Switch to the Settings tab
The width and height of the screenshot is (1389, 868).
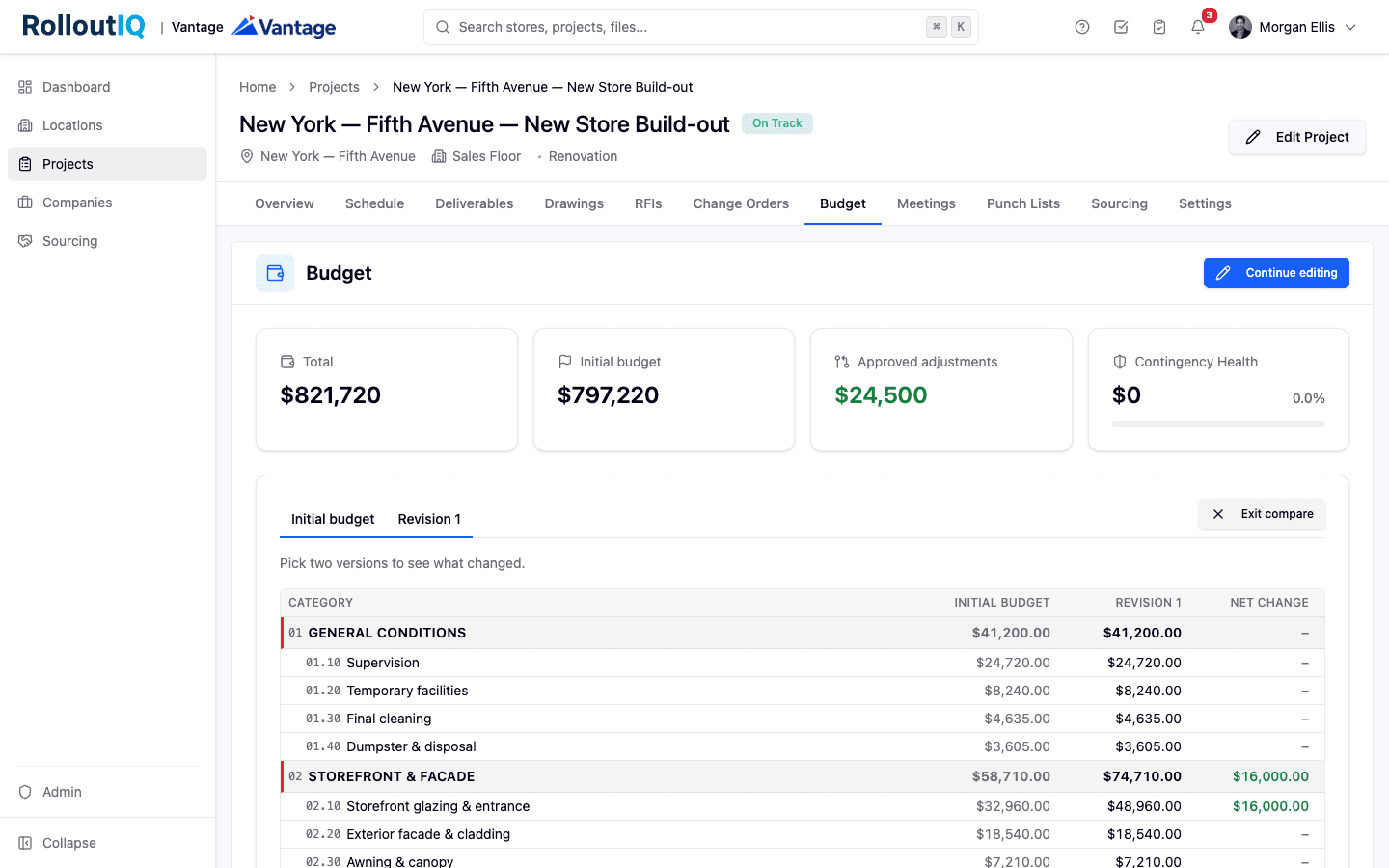(x=1205, y=203)
